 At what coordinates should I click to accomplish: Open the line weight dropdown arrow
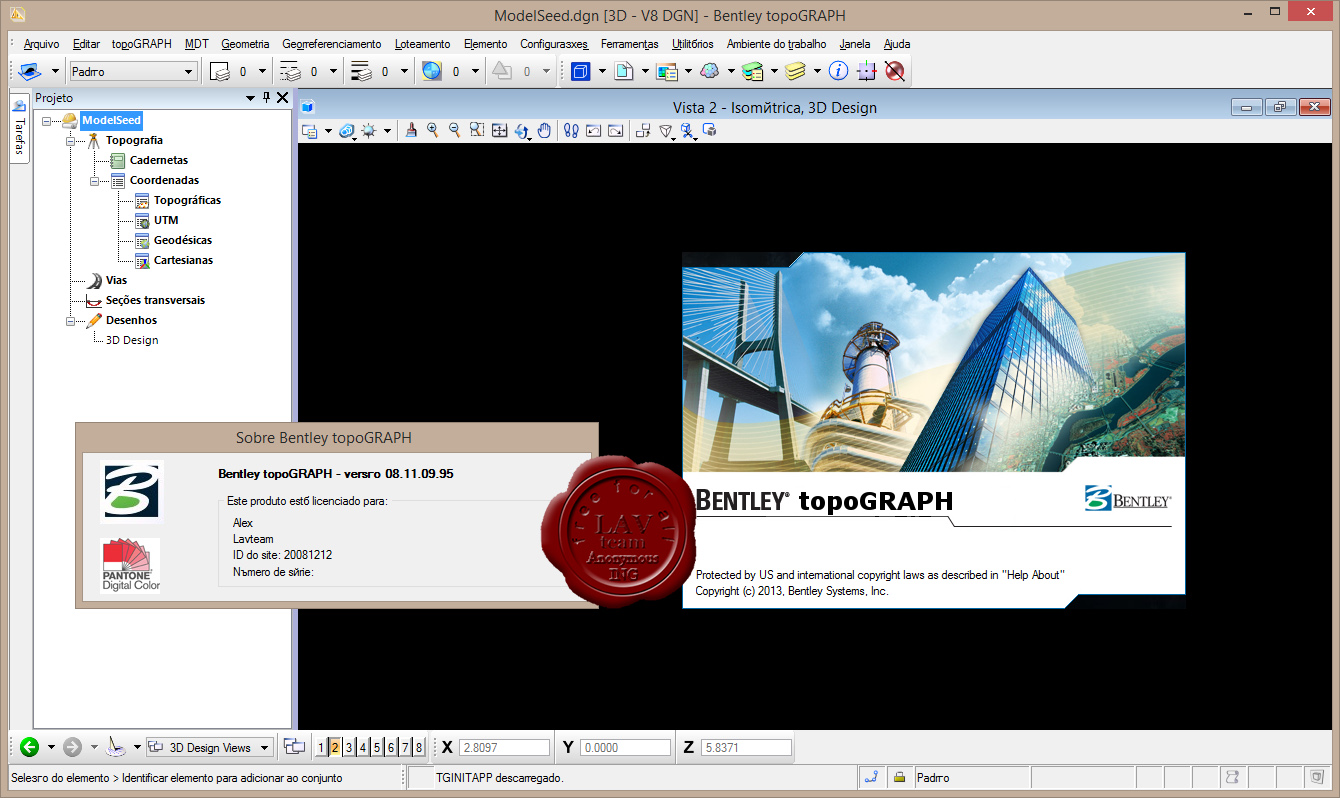pos(404,71)
